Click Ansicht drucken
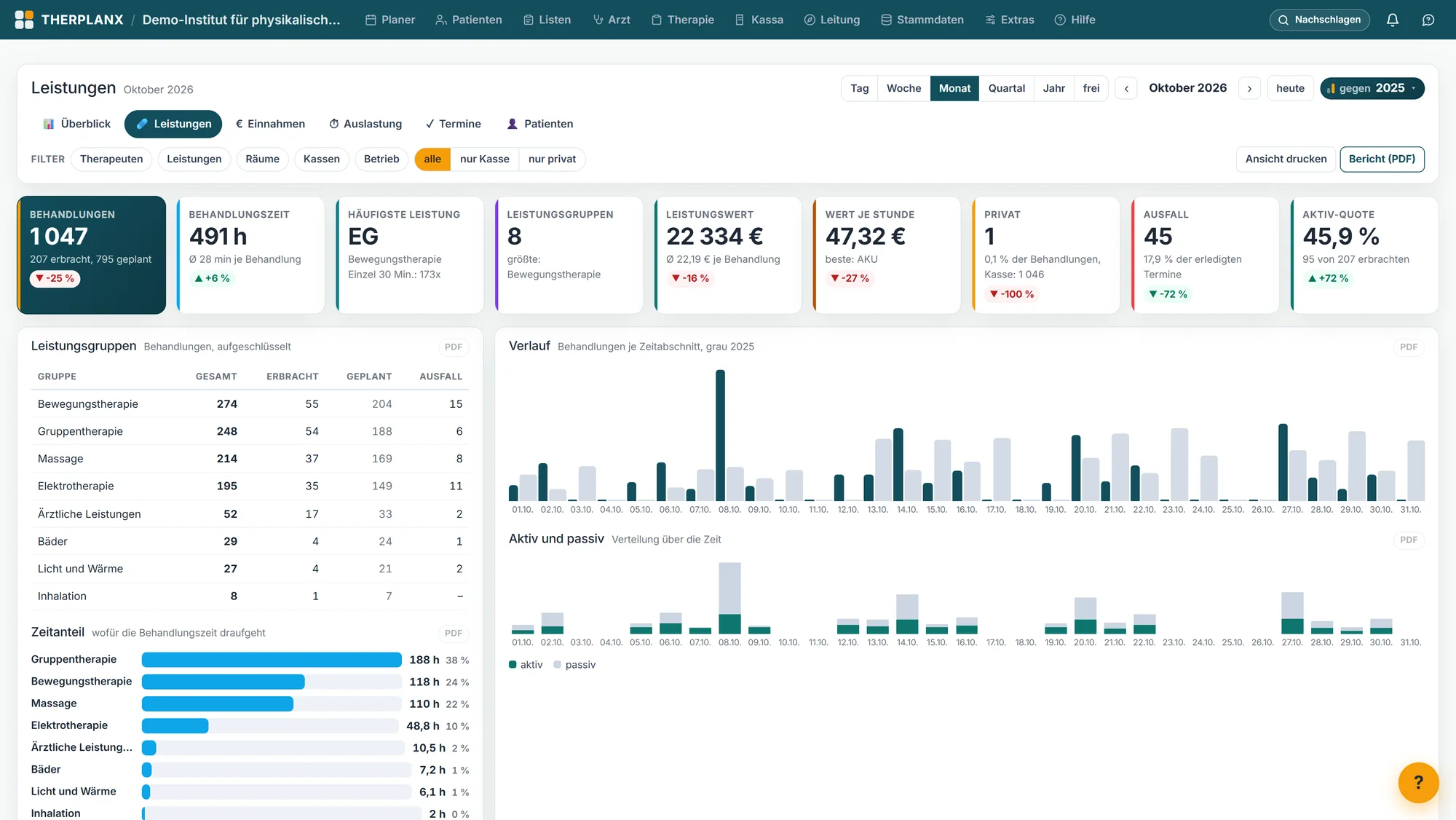 point(1286,159)
